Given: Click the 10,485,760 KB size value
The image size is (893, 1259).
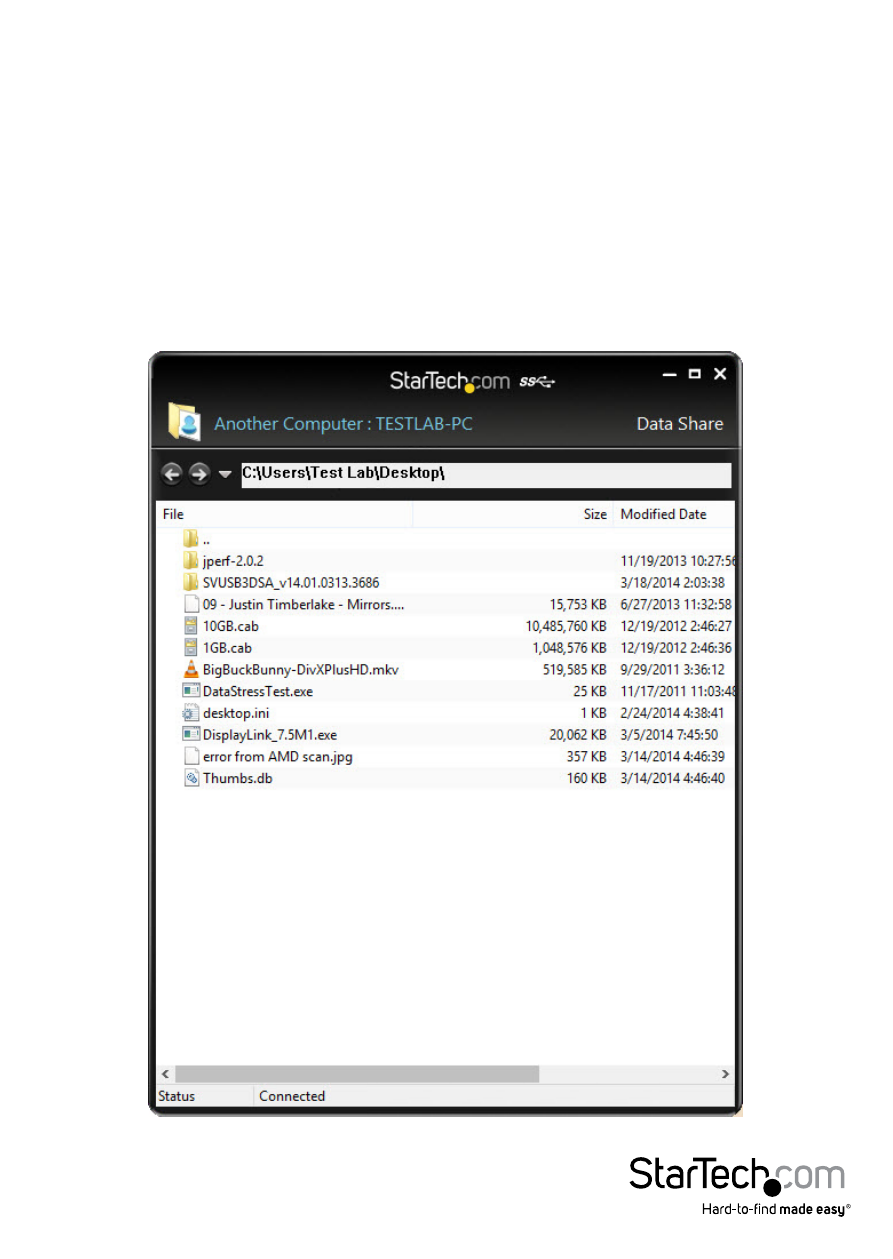Looking at the screenshot, I should [566, 626].
